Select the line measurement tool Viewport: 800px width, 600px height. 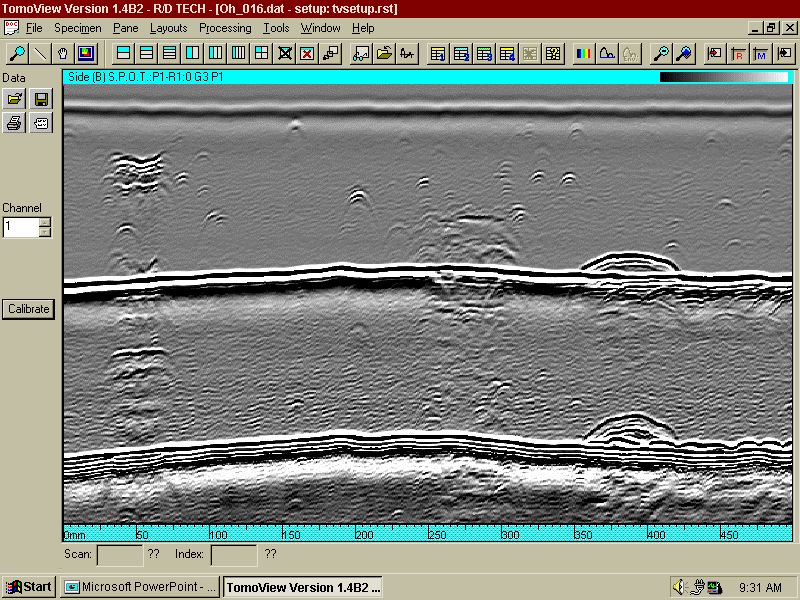coord(40,53)
